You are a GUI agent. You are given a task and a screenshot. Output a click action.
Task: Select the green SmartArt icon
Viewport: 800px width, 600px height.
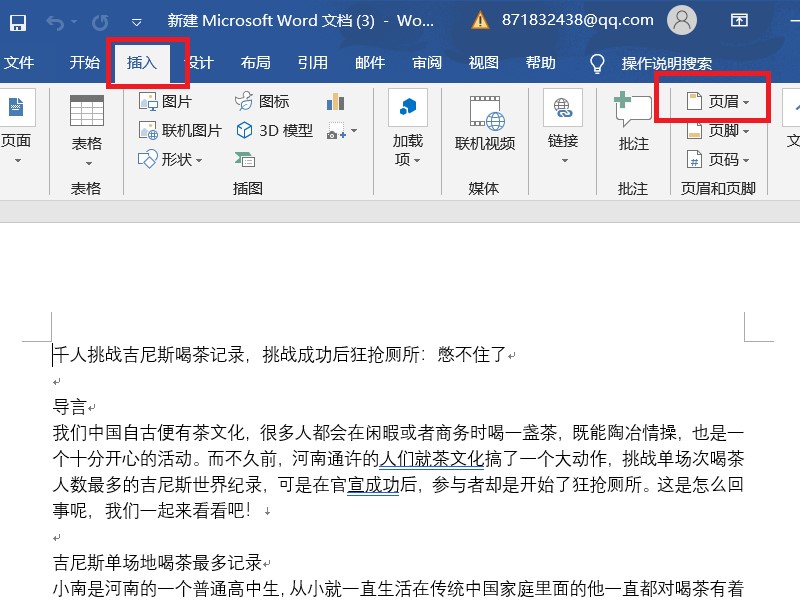tap(245, 159)
